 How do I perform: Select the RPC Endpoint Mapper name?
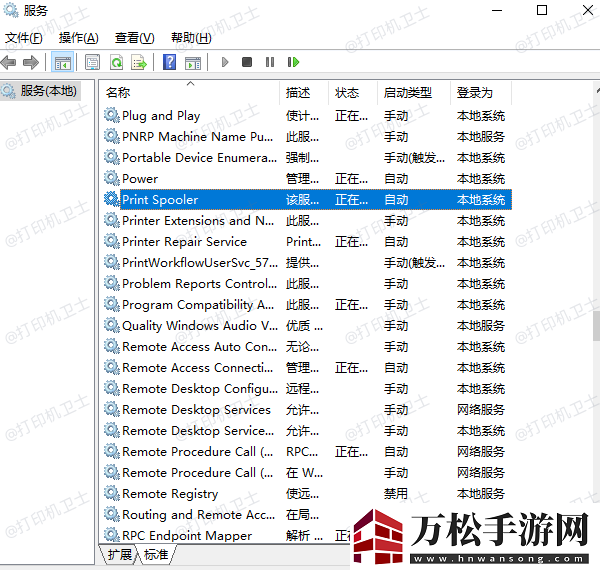click(x=187, y=536)
